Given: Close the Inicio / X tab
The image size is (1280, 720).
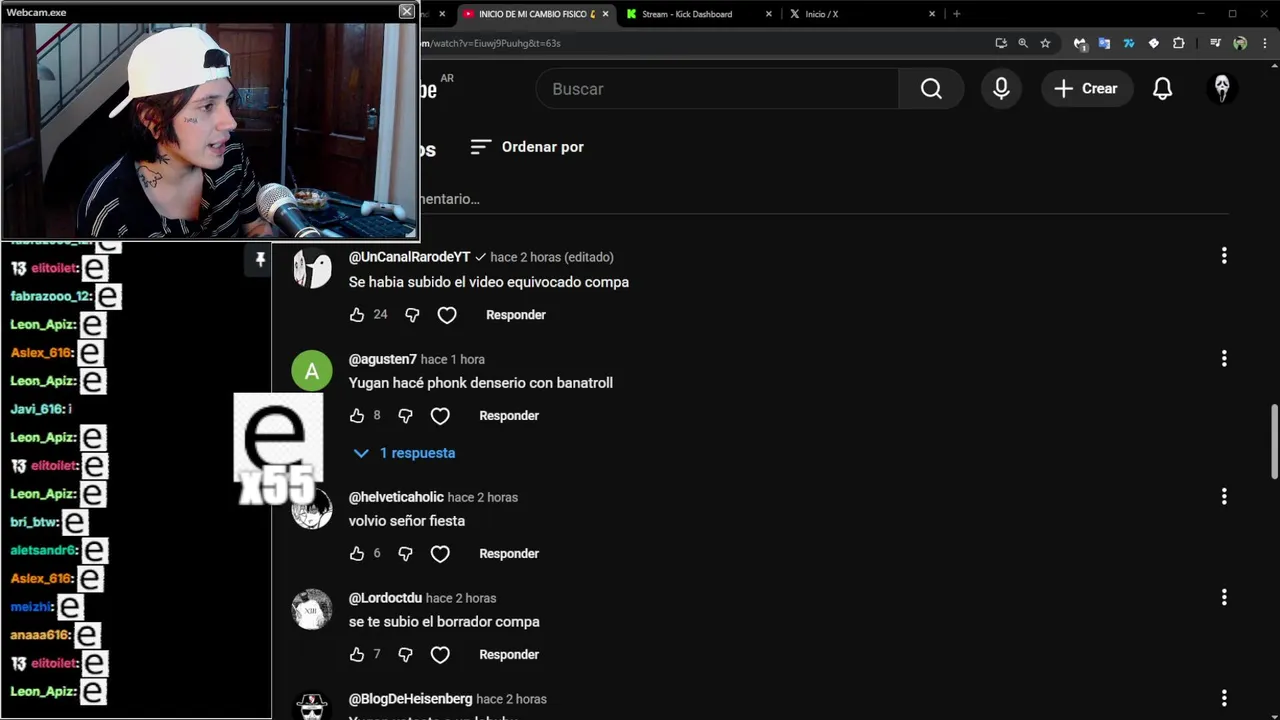Looking at the screenshot, I should [932, 14].
